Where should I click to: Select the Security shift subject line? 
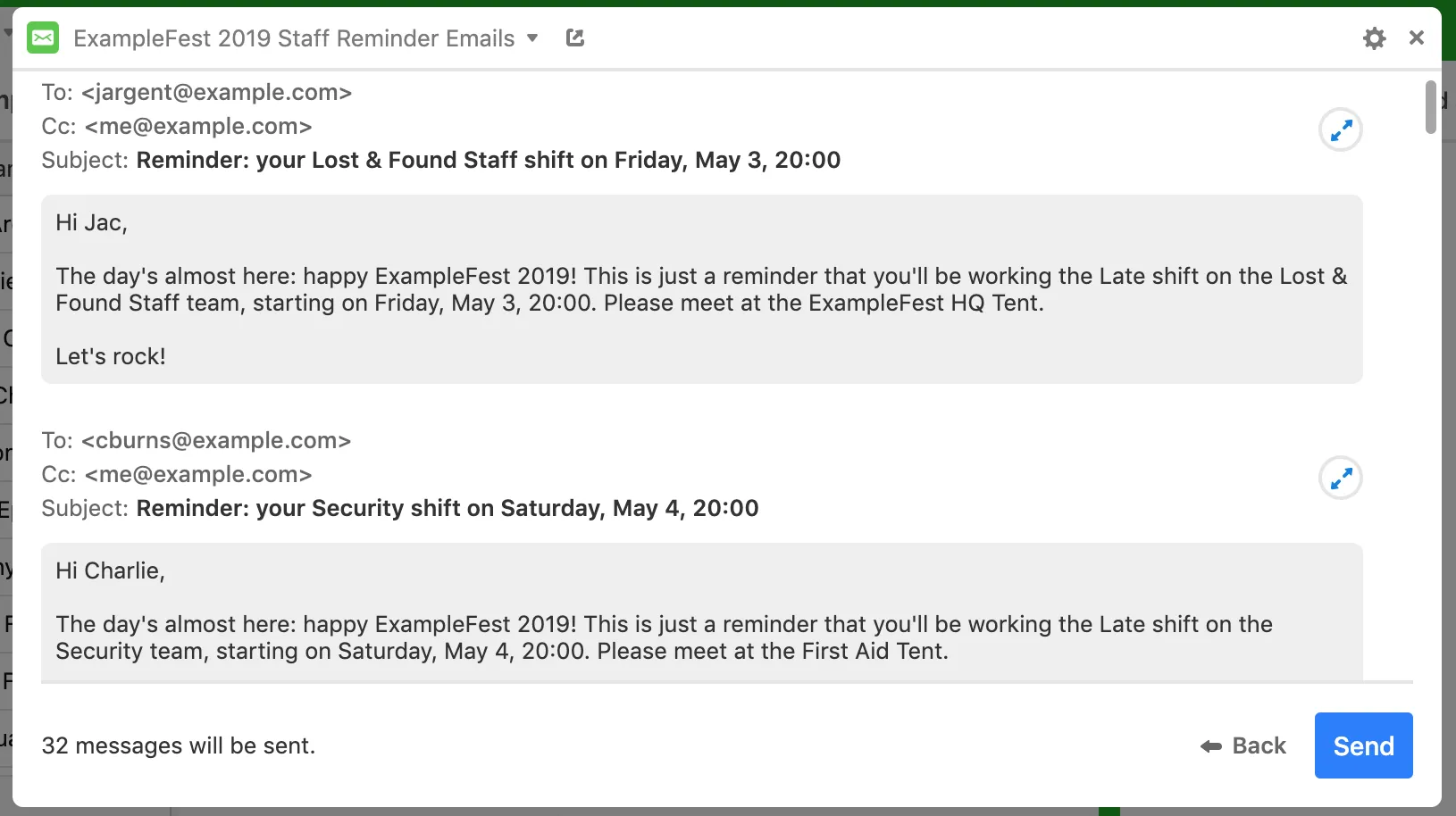pos(447,509)
